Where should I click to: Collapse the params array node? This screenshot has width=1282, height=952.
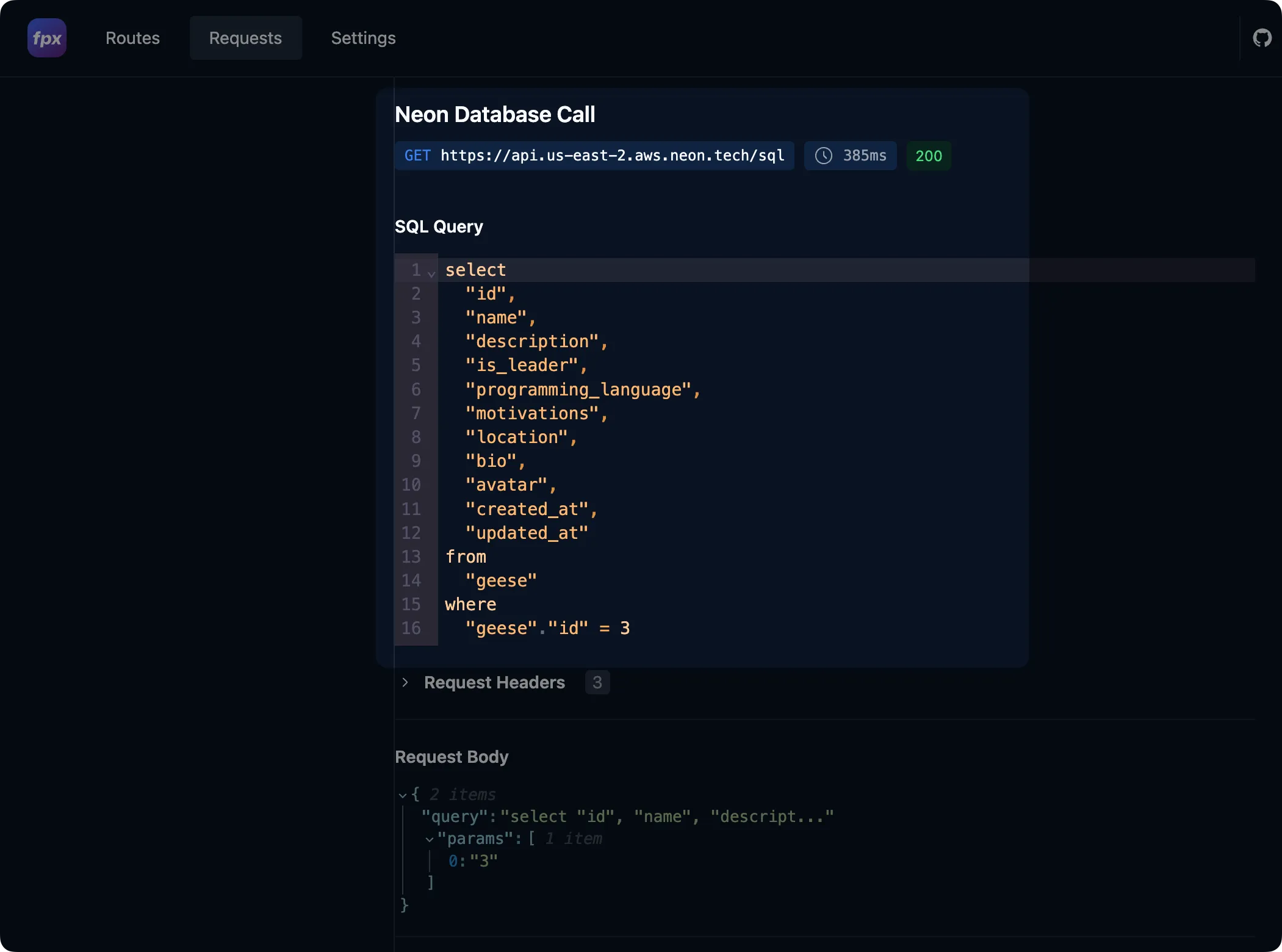430,840
